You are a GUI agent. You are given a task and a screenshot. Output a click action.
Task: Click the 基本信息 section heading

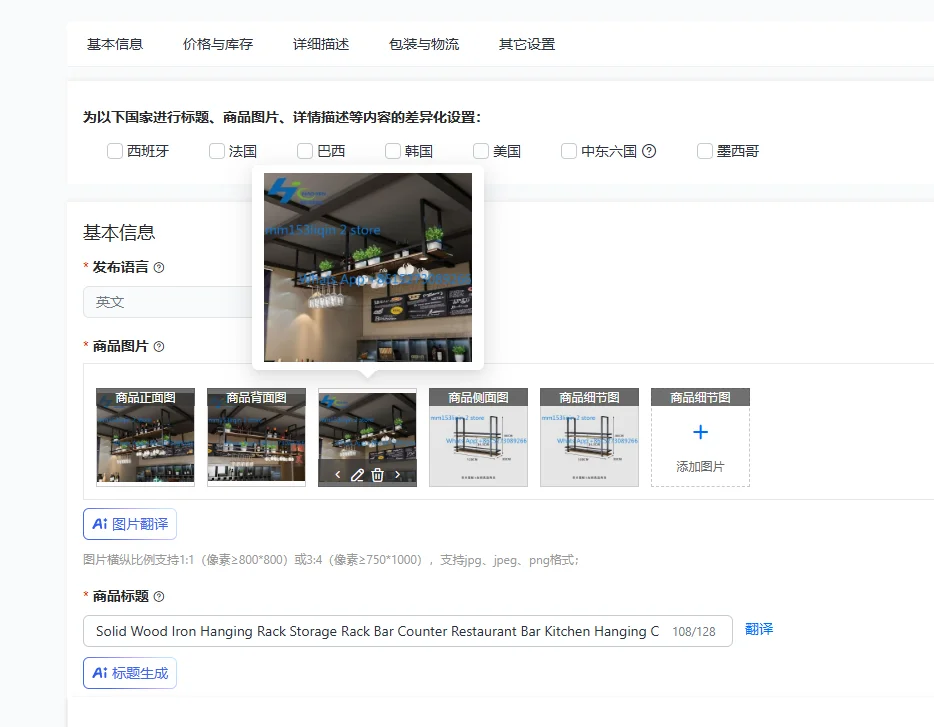pyautogui.click(x=119, y=232)
